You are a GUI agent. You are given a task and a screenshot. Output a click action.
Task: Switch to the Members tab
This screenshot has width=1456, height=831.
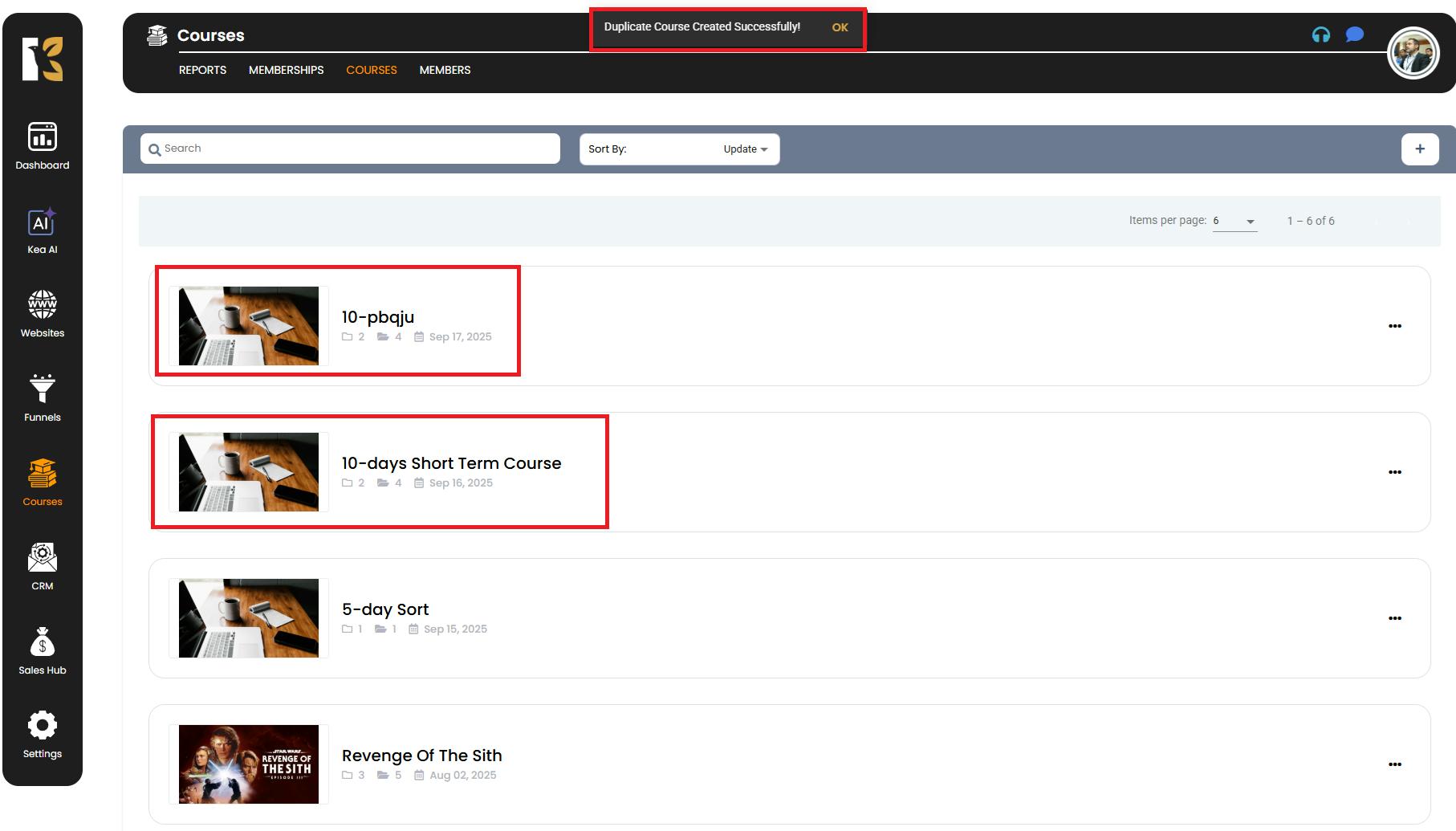click(445, 70)
